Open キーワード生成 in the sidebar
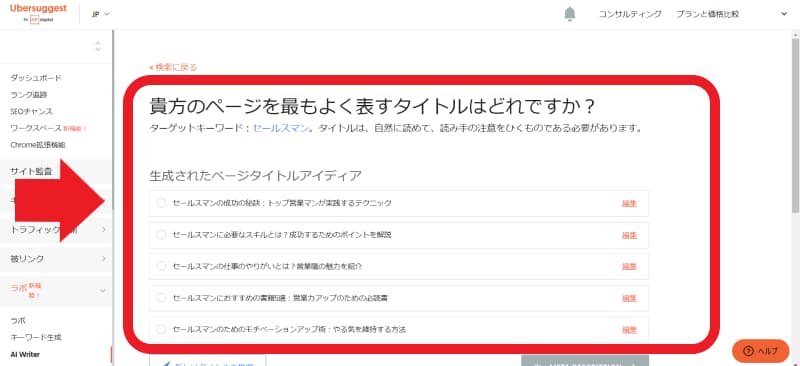This screenshot has height=366, width=800. (36, 337)
